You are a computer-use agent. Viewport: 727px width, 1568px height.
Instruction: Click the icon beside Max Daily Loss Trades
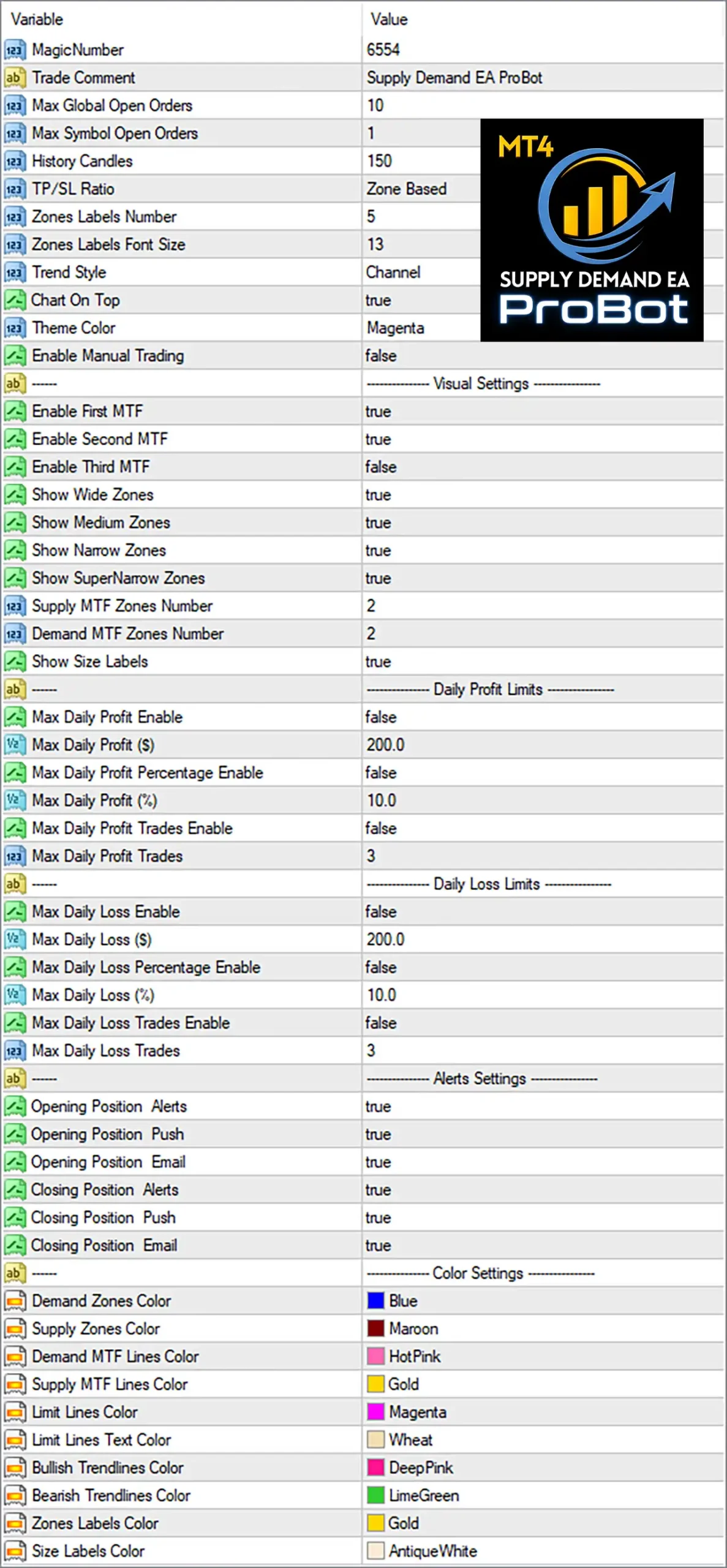pos(15,1051)
